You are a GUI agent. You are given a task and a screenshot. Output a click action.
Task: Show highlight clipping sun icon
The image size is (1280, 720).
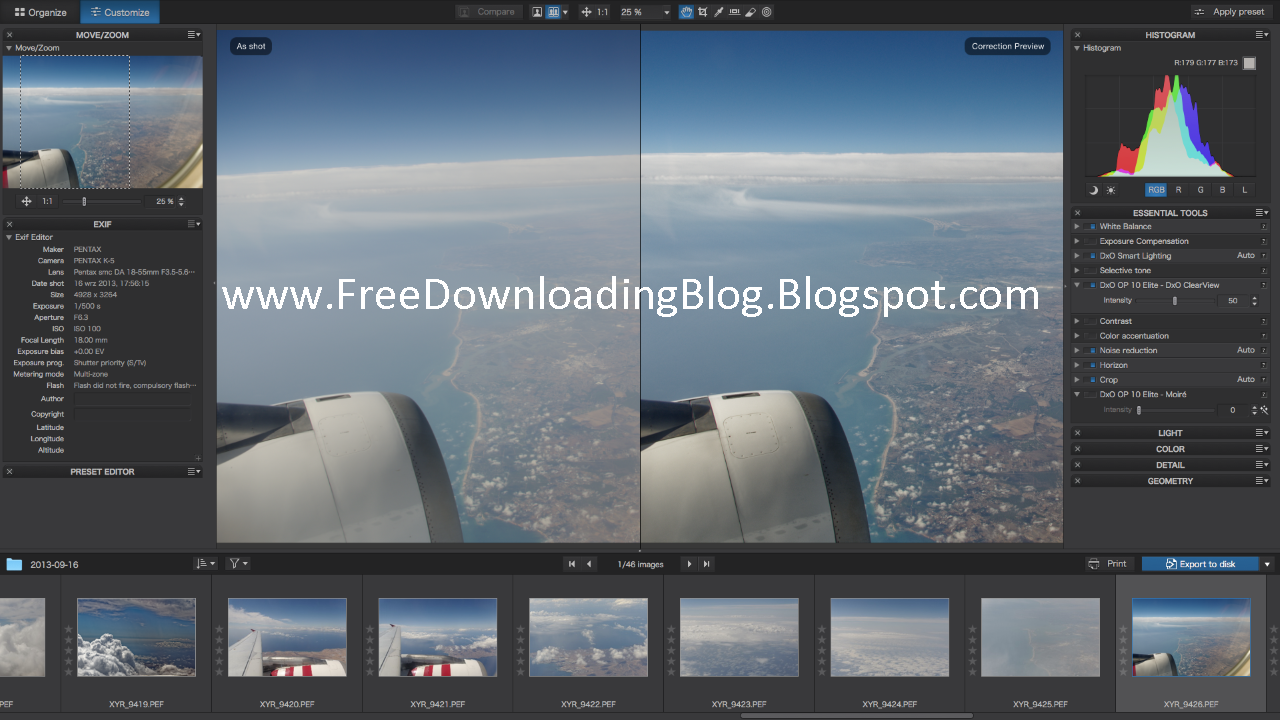pyautogui.click(x=1110, y=190)
